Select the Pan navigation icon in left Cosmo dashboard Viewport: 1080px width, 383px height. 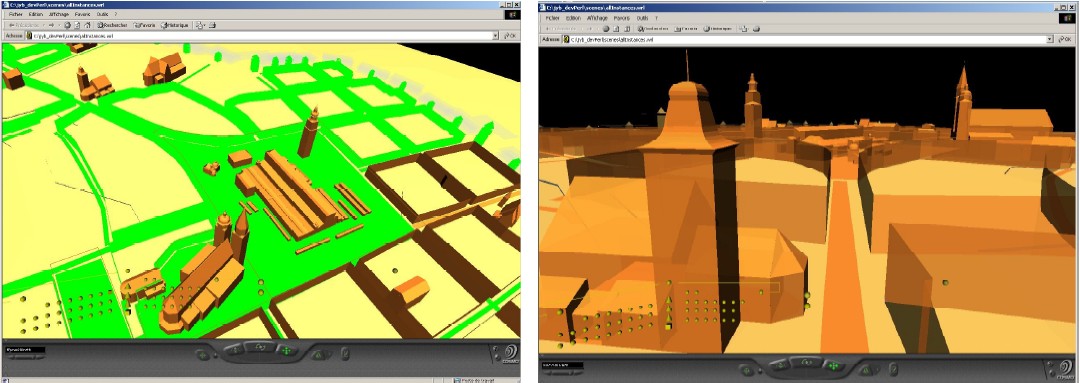click(287, 351)
